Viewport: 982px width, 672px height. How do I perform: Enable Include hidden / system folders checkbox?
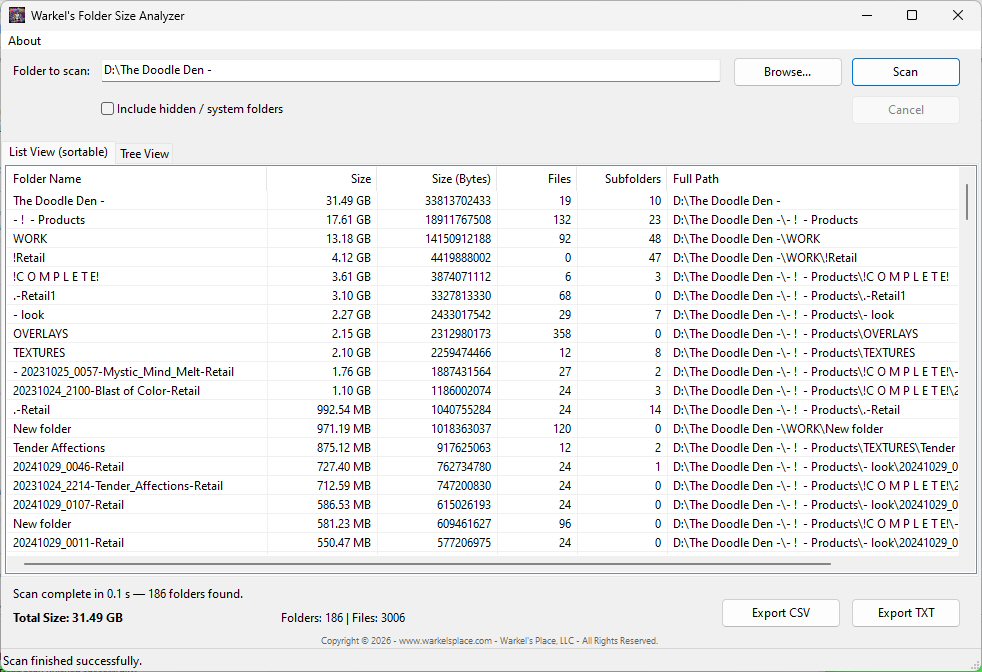pyautogui.click(x=108, y=109)
